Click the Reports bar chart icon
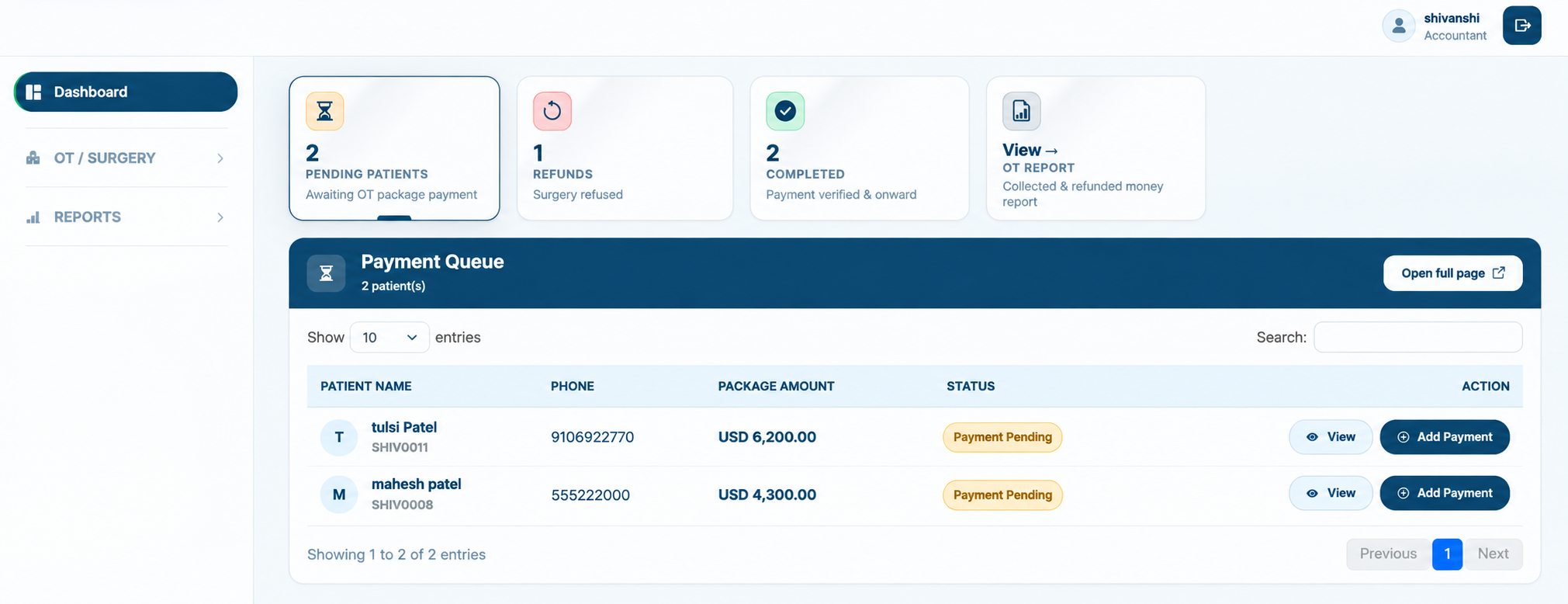This screenshot has width=1568, height=604. [33, 217]
